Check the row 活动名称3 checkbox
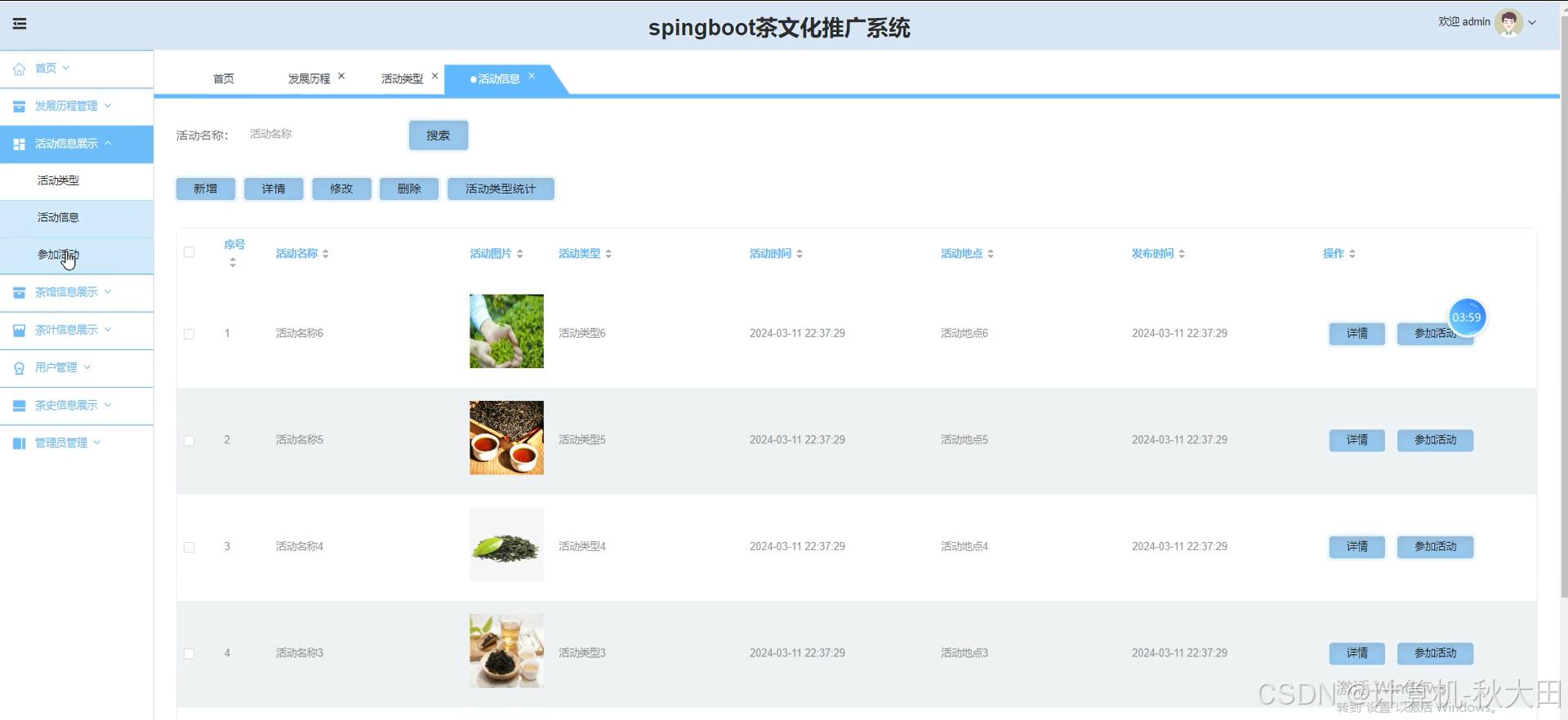1568x720 pixels. (189, 654)
